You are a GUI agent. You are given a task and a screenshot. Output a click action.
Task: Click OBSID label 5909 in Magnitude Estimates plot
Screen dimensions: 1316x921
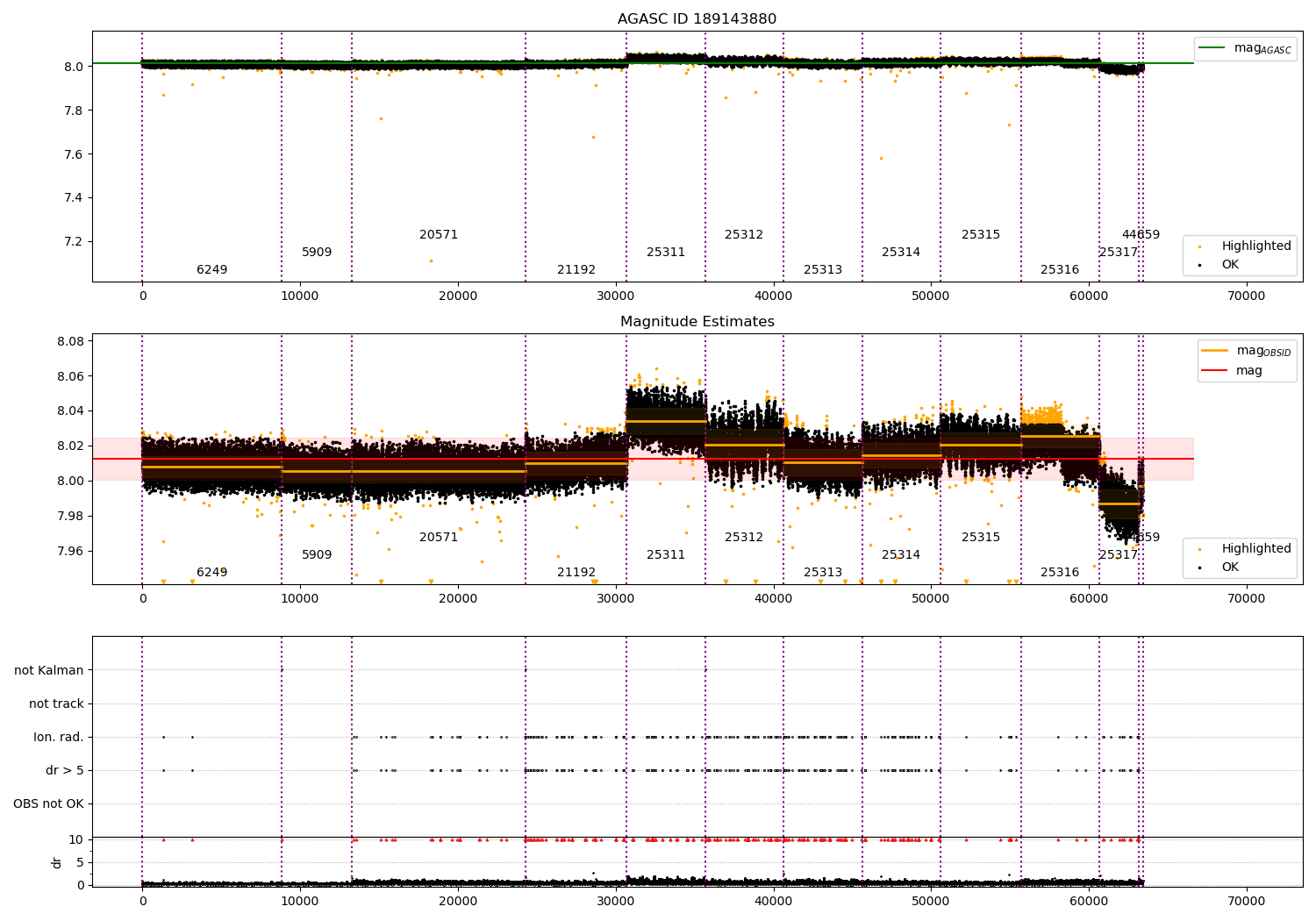(x=317, y=555)
